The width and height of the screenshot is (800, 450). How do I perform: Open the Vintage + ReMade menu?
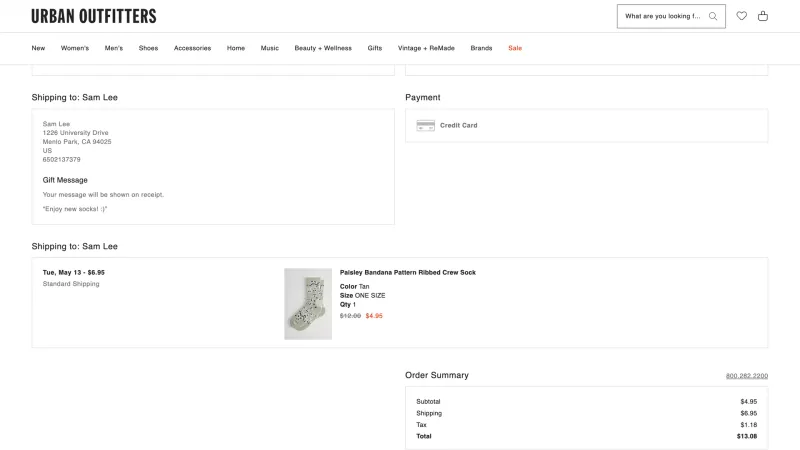pyautogui.click(x=426, y=48)
